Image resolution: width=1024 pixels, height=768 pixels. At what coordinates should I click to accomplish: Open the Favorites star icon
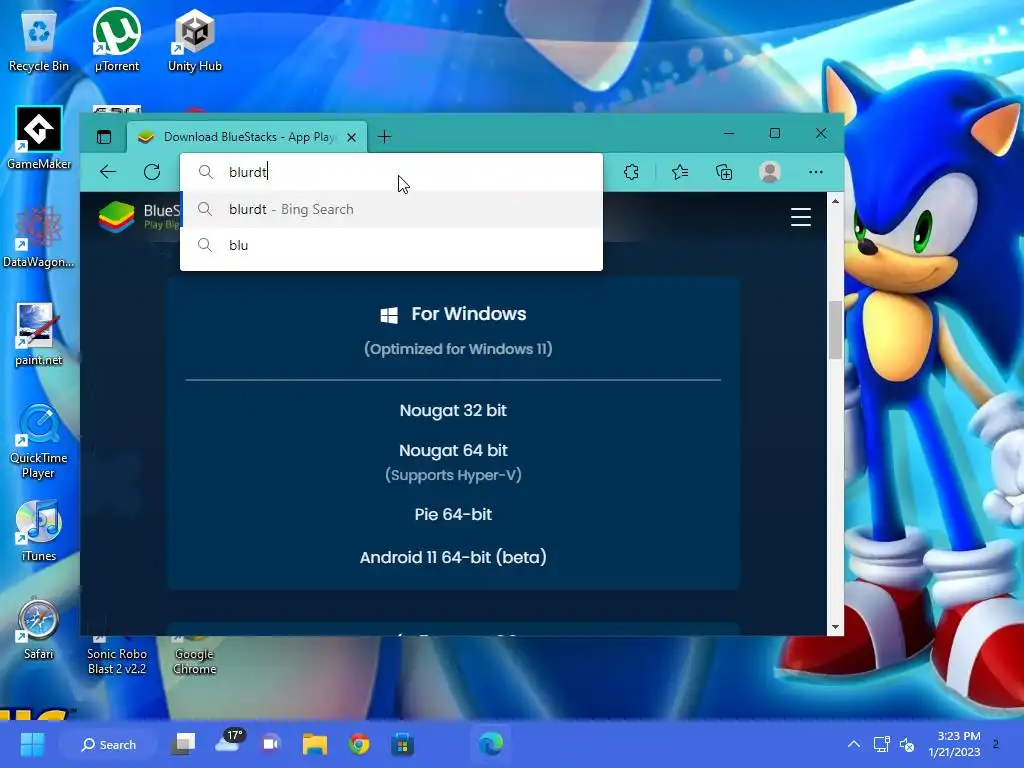680,172
